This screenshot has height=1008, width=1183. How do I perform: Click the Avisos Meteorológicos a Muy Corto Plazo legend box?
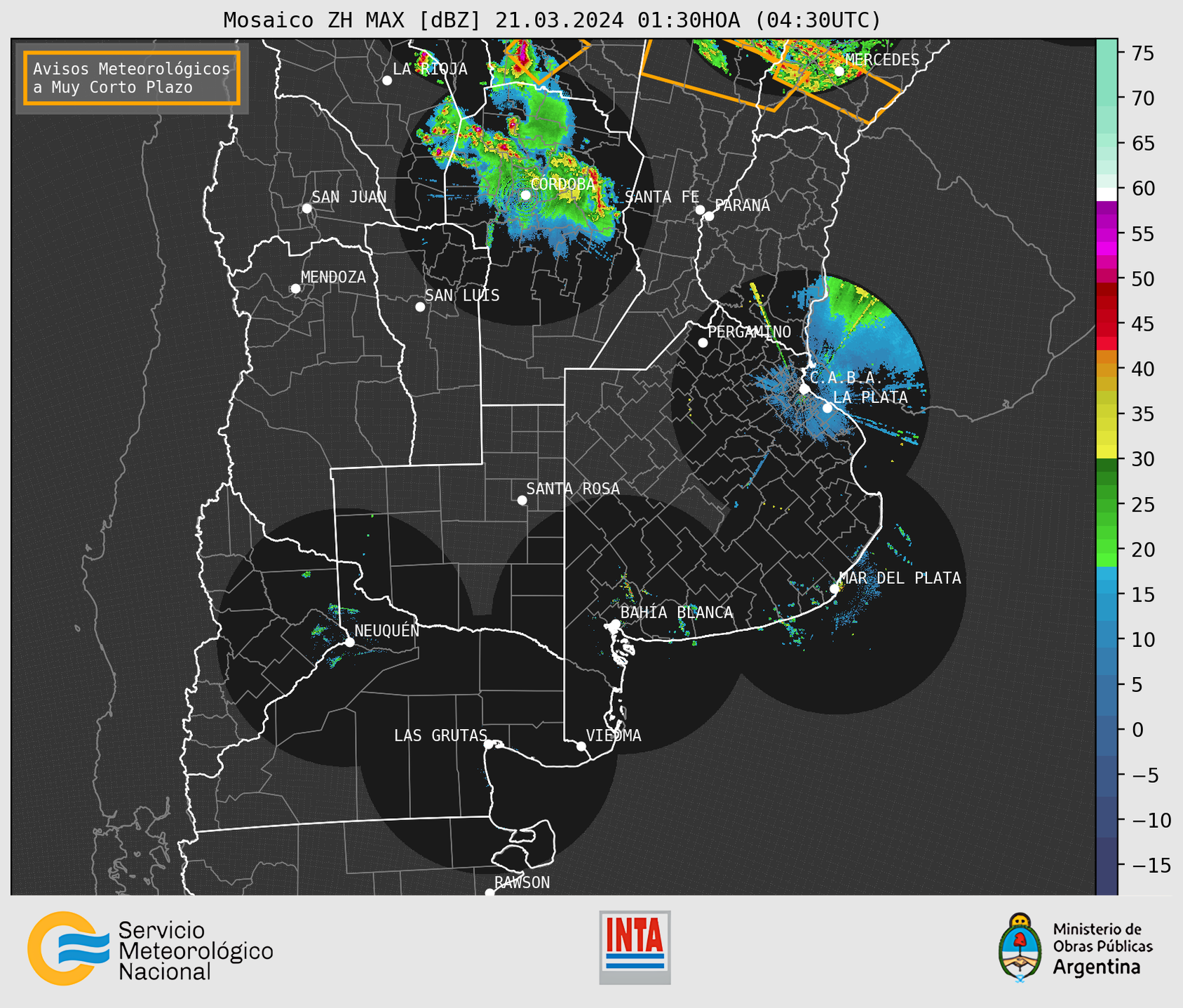pos(132,78)
